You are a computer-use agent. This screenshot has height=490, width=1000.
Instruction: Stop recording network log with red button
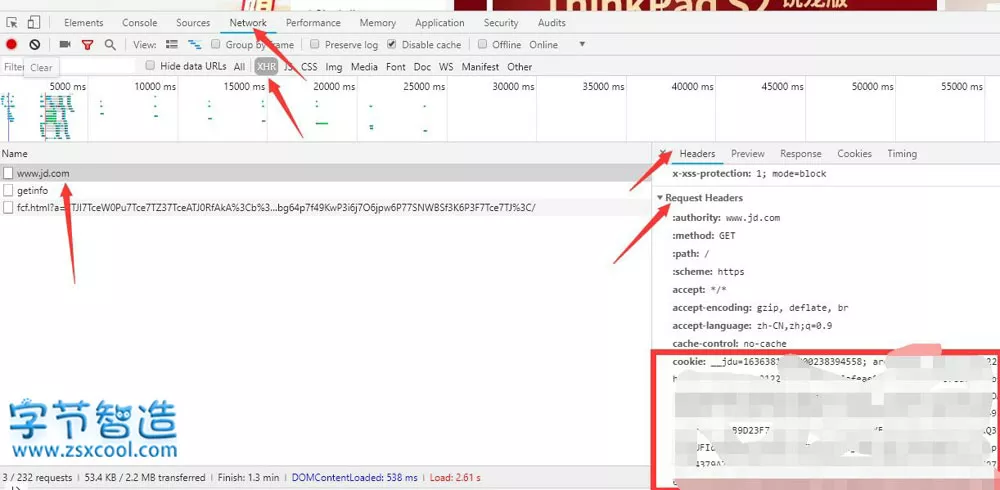pos(12,45)
